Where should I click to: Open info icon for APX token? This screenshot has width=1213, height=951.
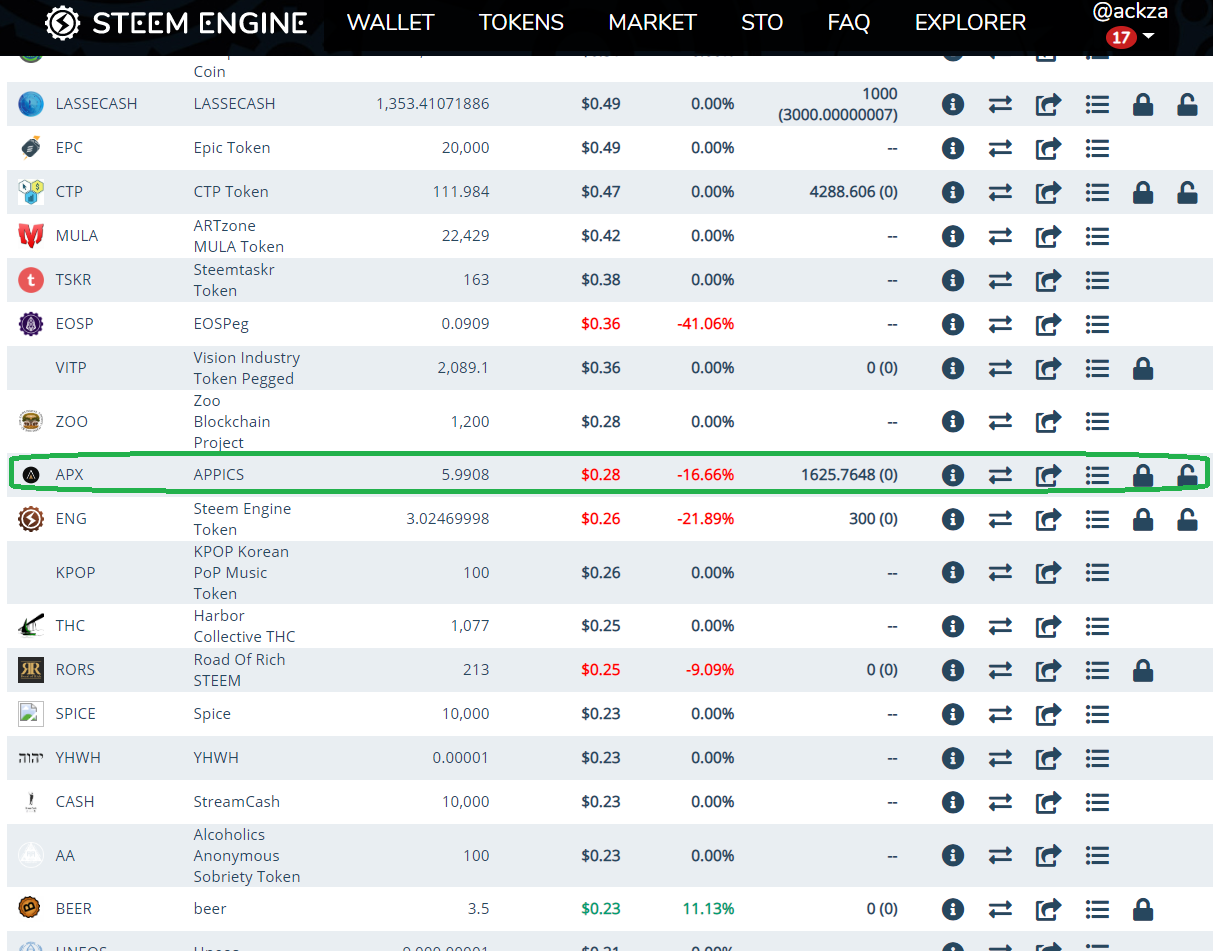(x=953, y=475)
